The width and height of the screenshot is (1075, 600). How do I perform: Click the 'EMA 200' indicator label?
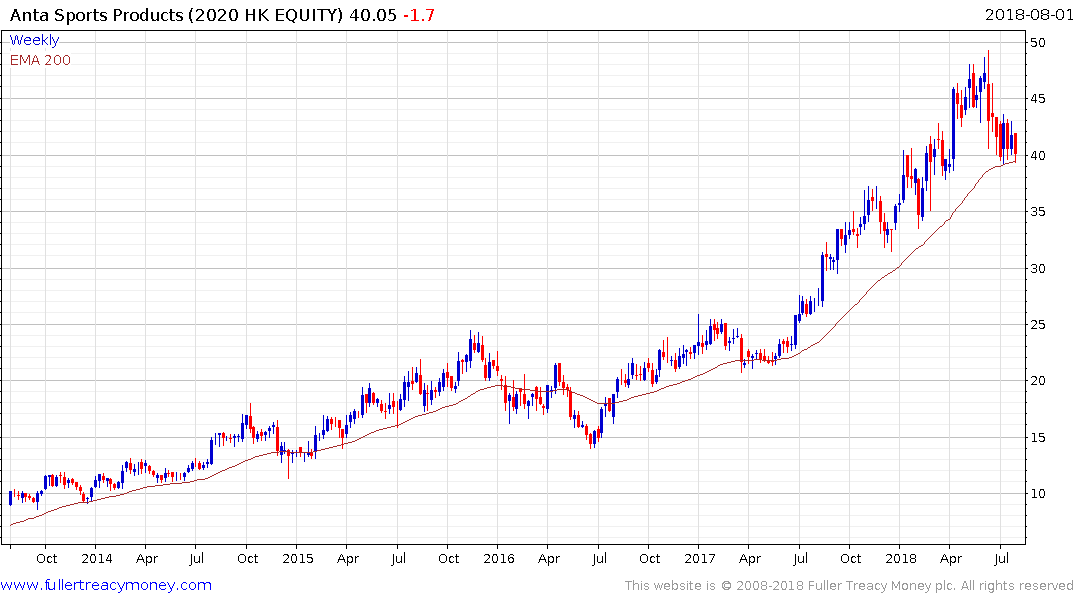[x=40, y=60]
